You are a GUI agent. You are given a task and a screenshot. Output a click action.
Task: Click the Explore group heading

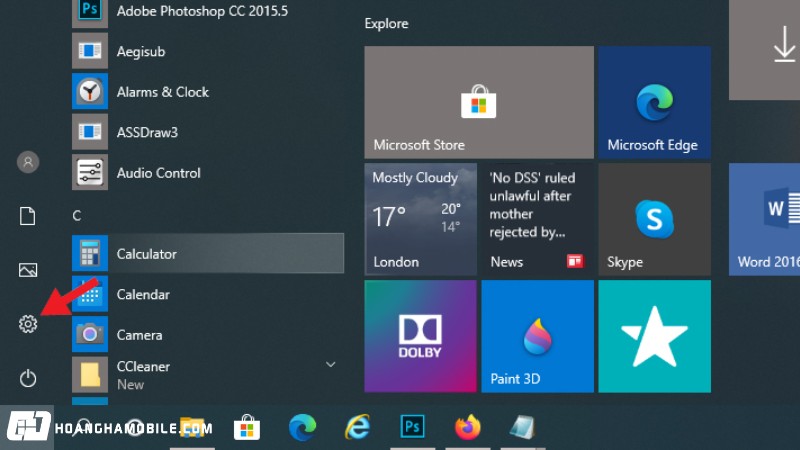tap(386, 23)
